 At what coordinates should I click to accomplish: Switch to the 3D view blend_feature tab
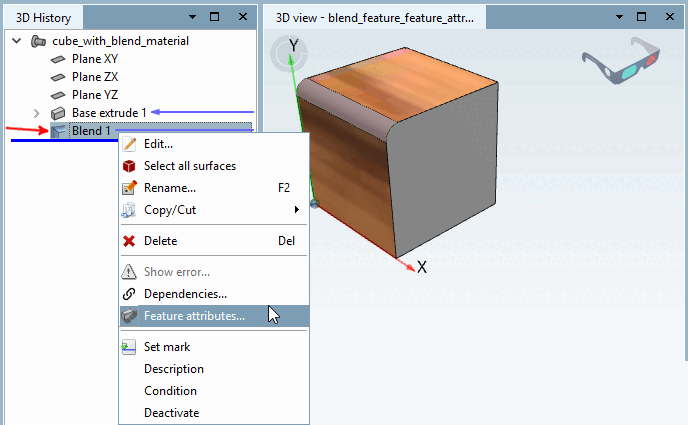(375, 18)
